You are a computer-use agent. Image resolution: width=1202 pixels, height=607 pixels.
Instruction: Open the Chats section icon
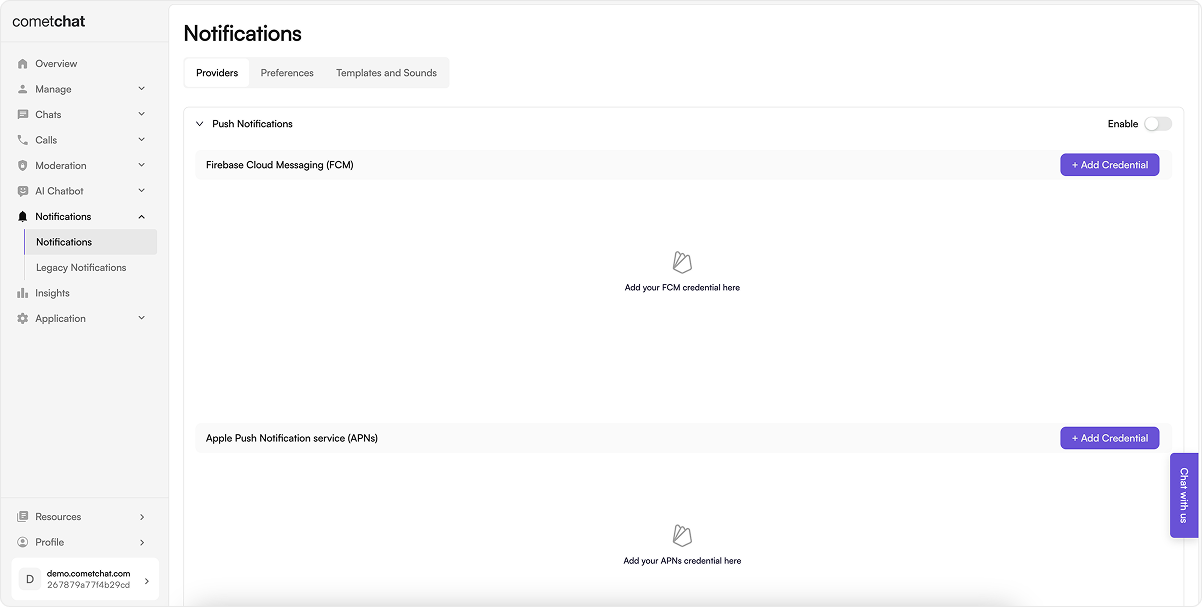22,114
